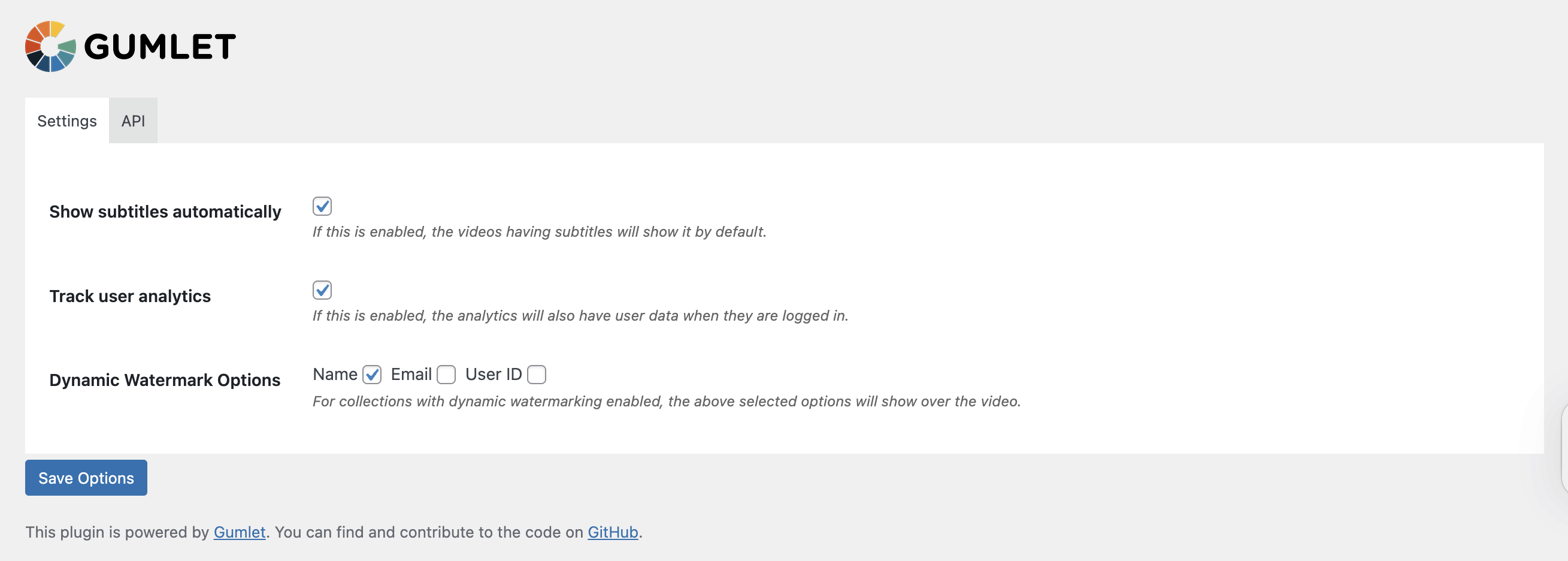
Task: Click the Email option label text
Action: (x=411, y=375)
